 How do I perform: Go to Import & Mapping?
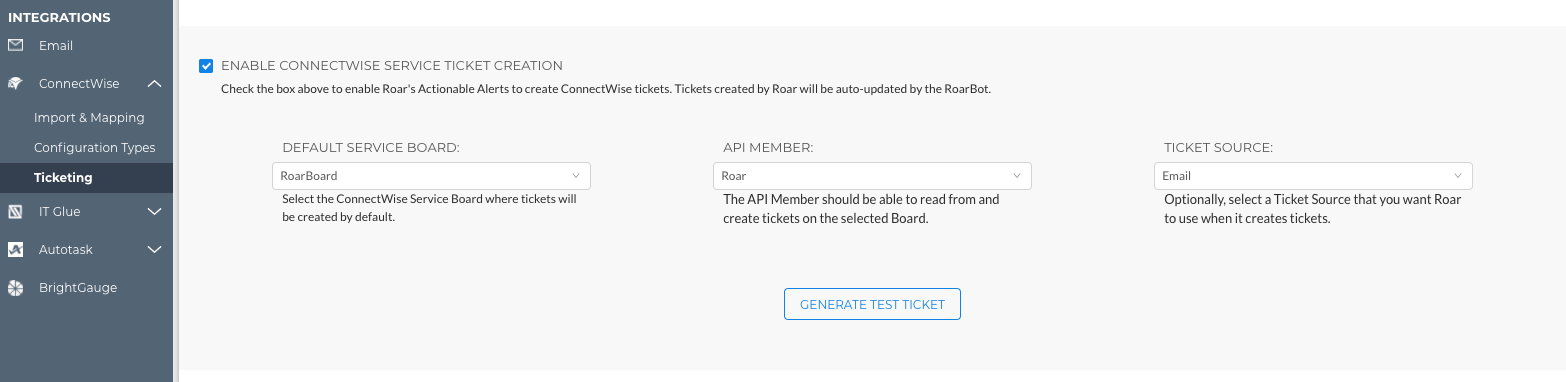[x=89, y=118]
